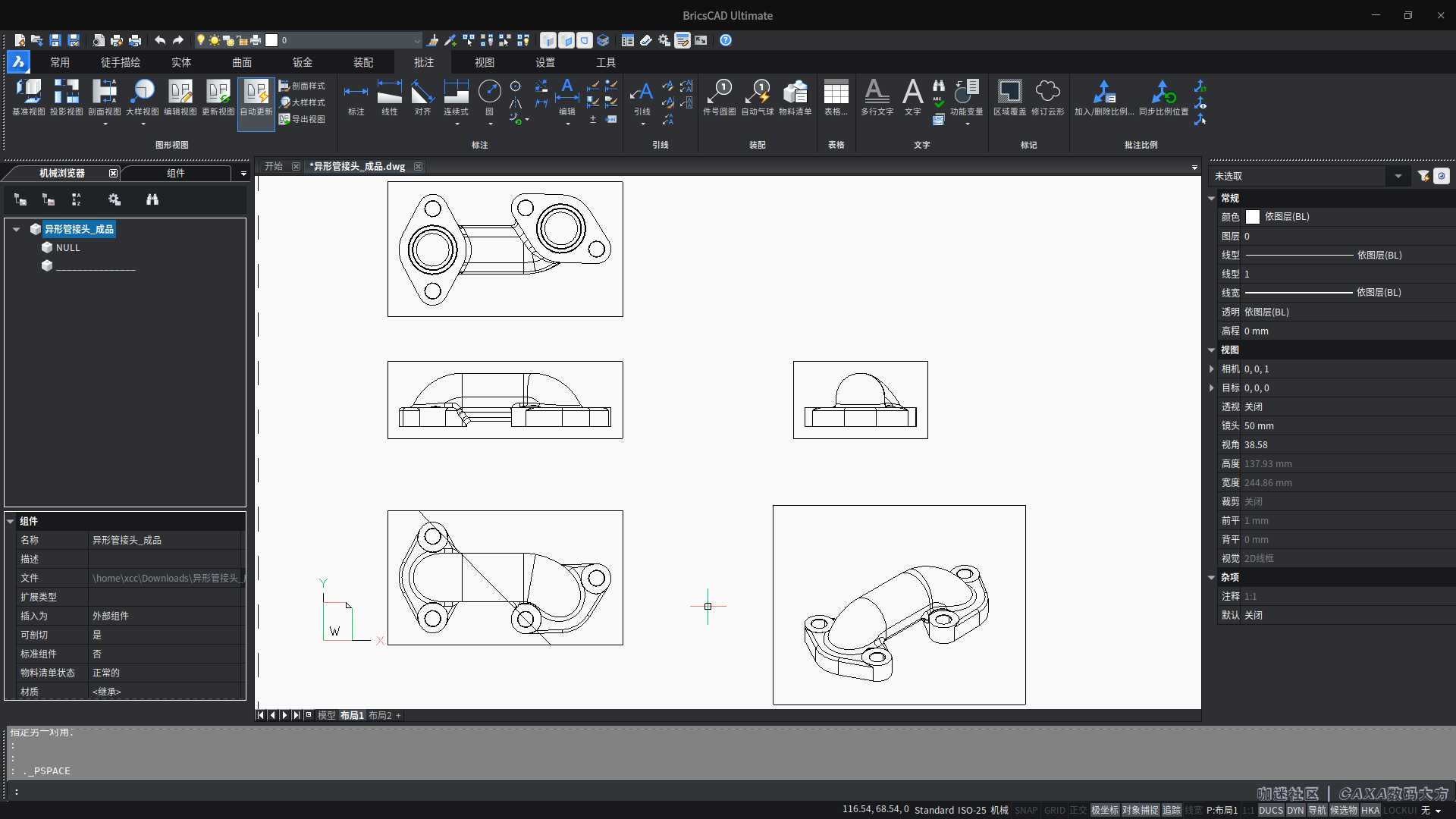Toggle 对象捕捉 object snap
The image size is (1456, 819).
click(1141, 810)
